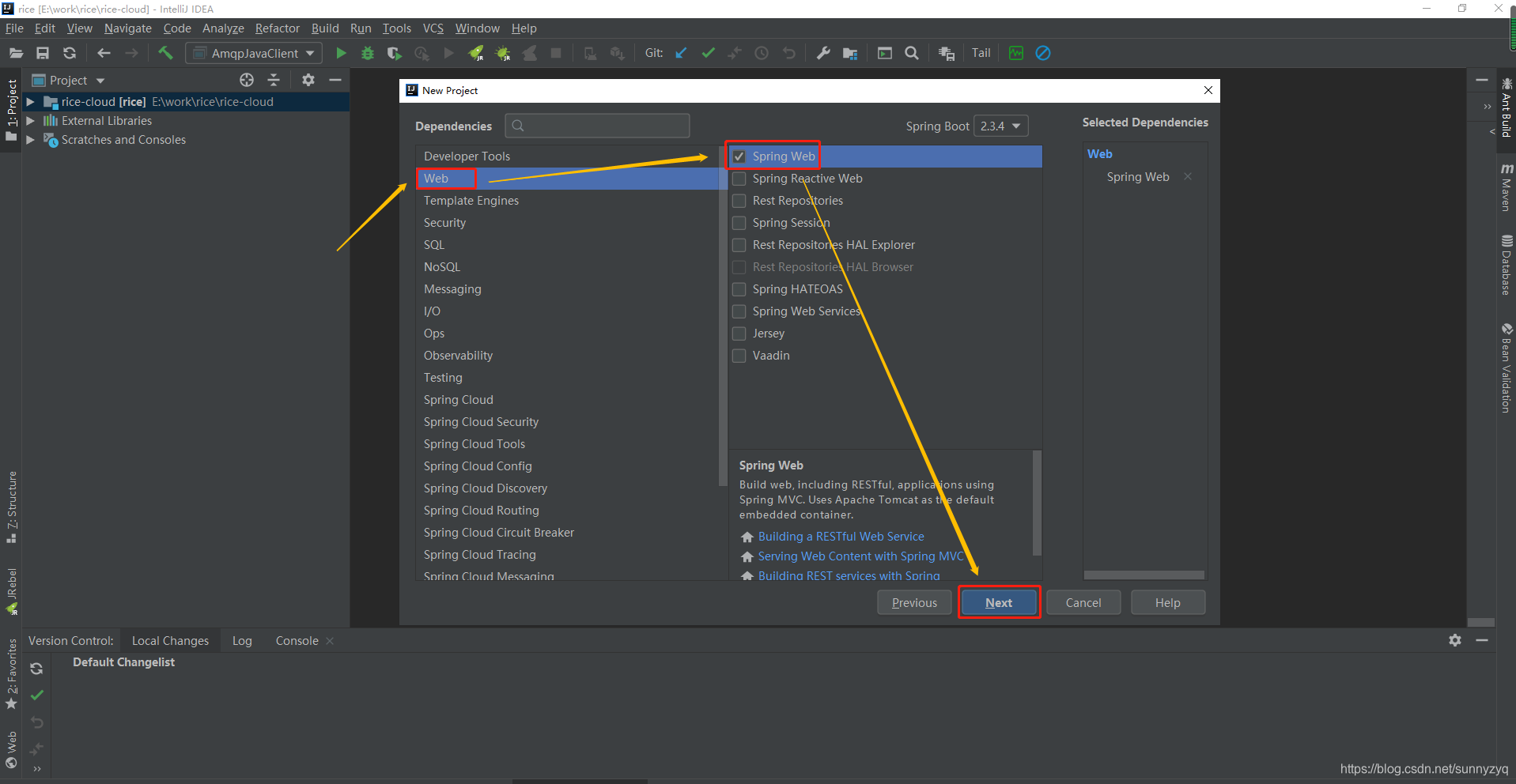Open Project Structure folder icon
1516x784 pixels.
(850, 53)
